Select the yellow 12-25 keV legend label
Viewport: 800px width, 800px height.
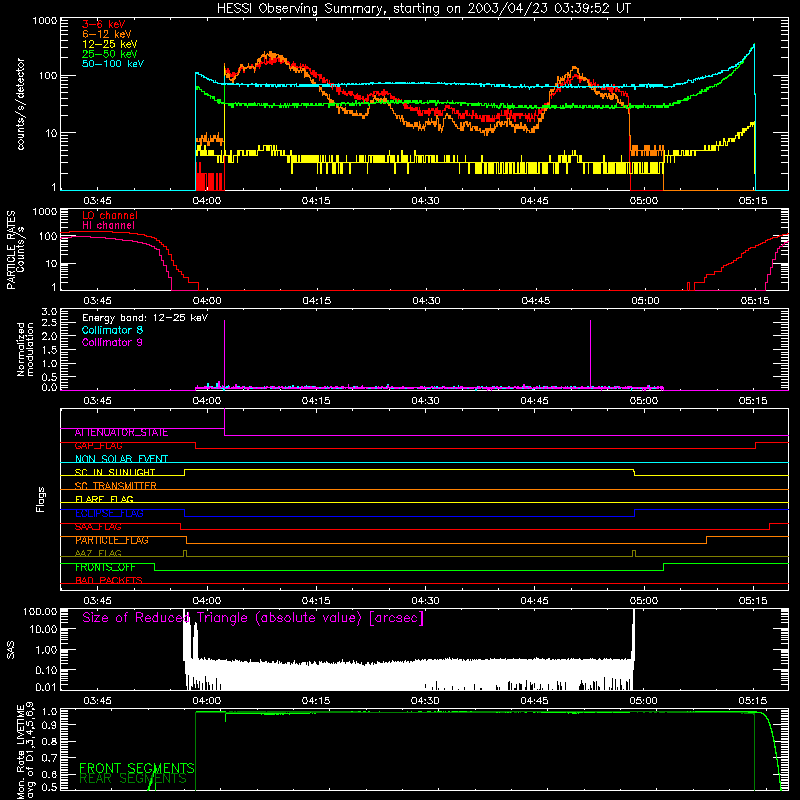coord(110,44)
